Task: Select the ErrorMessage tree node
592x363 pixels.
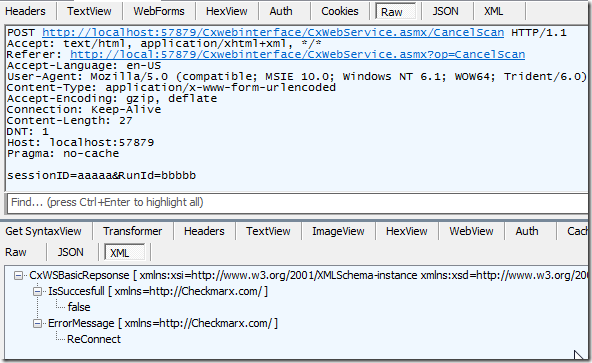Action: pos(163,323)
